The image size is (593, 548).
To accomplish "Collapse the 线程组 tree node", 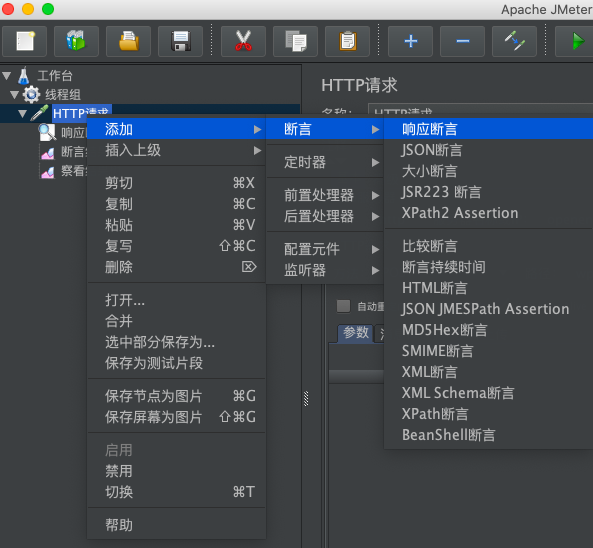I will (14, 95).
